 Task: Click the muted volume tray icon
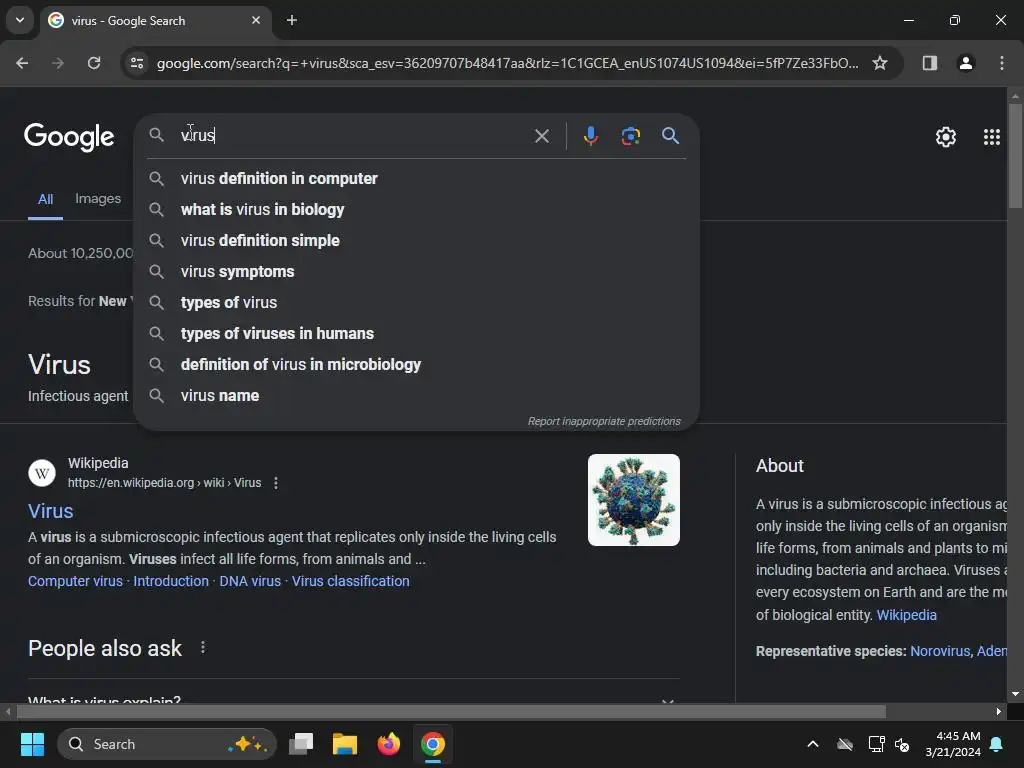902,744
